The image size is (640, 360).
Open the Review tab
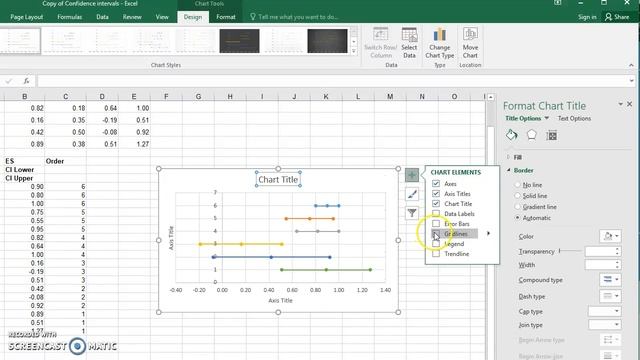[x=132, y=17]
